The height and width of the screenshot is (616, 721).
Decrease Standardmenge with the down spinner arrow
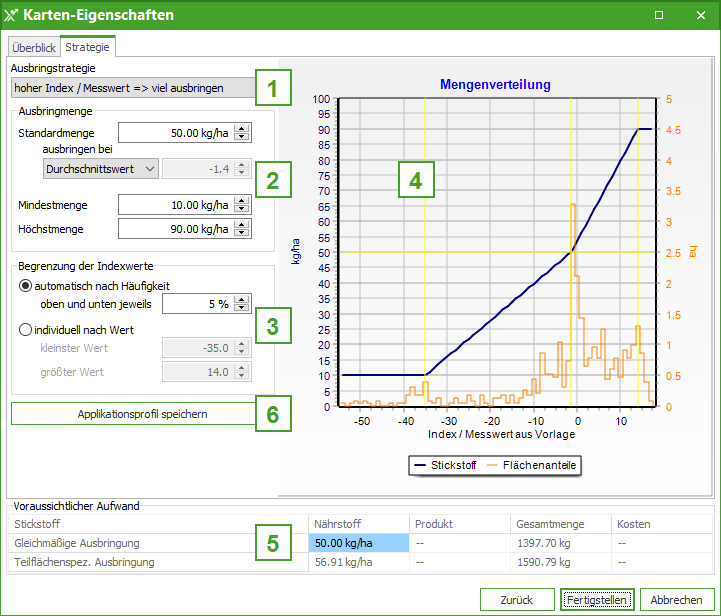tap(241, 137)
